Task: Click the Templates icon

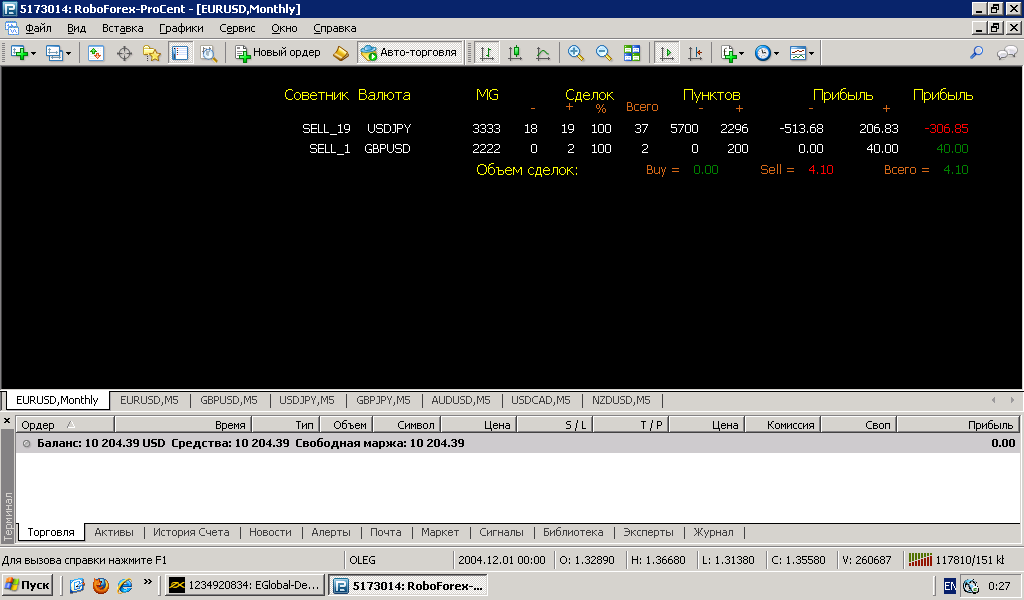Action: point(798,53)
